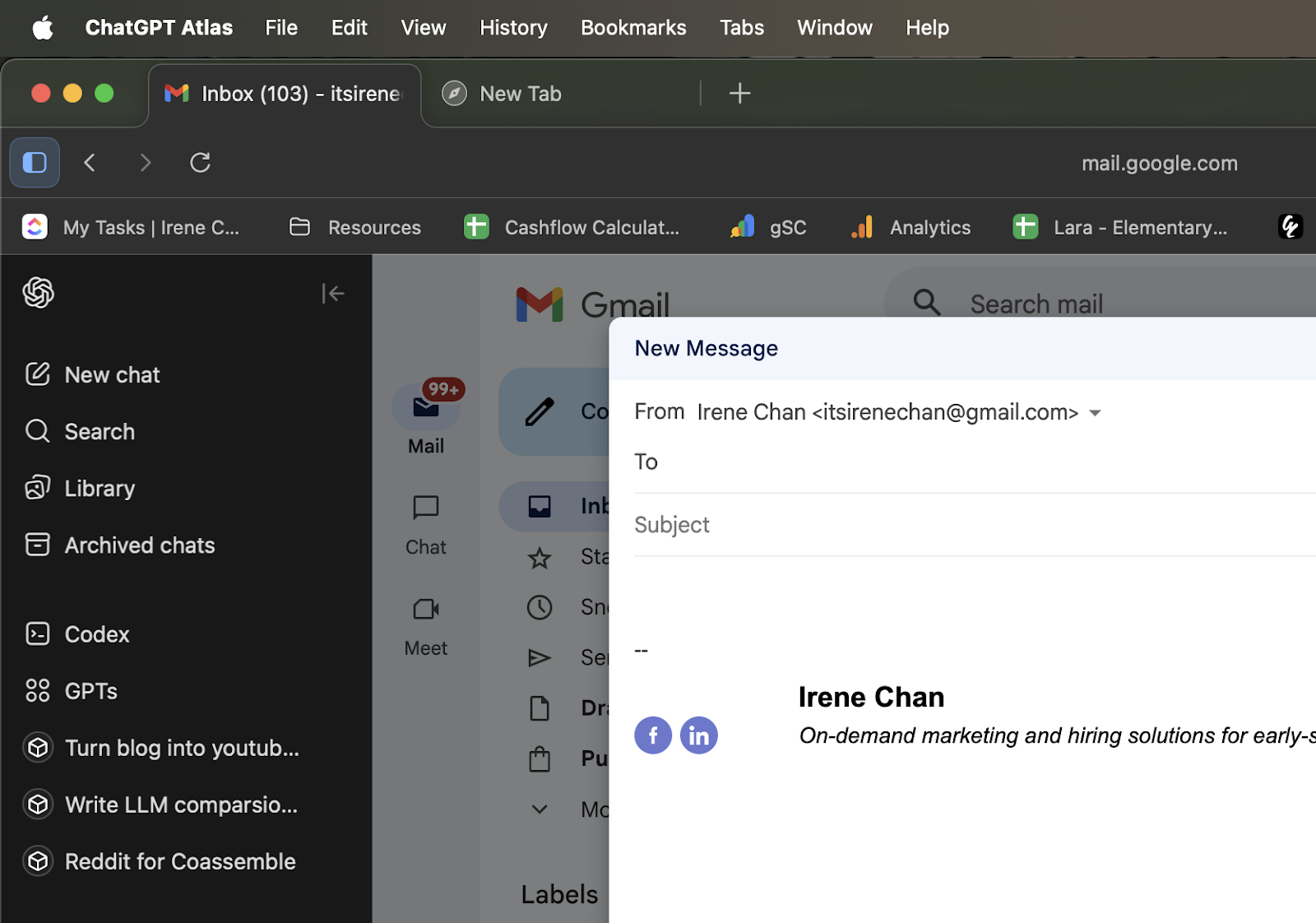This screenshot has height=923, width=1316.
Task: Click the ChatGPT logo in the sidebar
Action: coord(39,292)
